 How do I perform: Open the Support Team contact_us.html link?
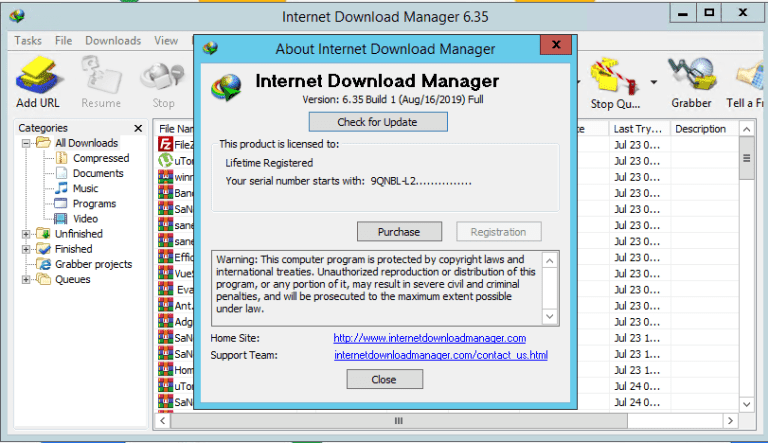pos(441,355)
